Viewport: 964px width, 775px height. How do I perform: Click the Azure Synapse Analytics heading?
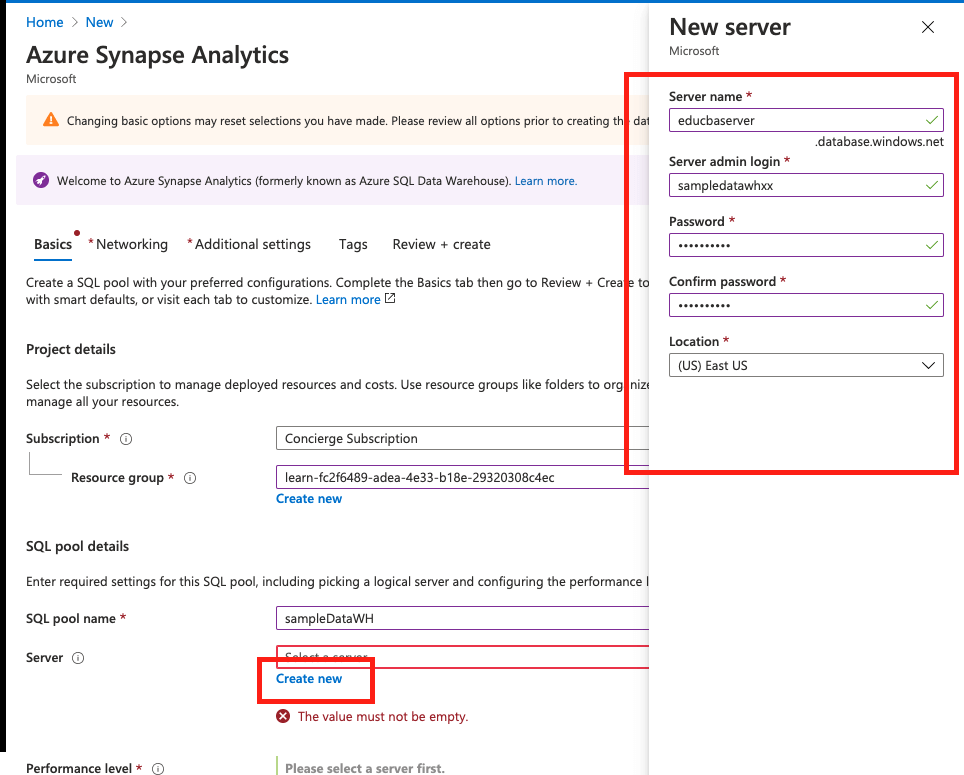[157, 55]
